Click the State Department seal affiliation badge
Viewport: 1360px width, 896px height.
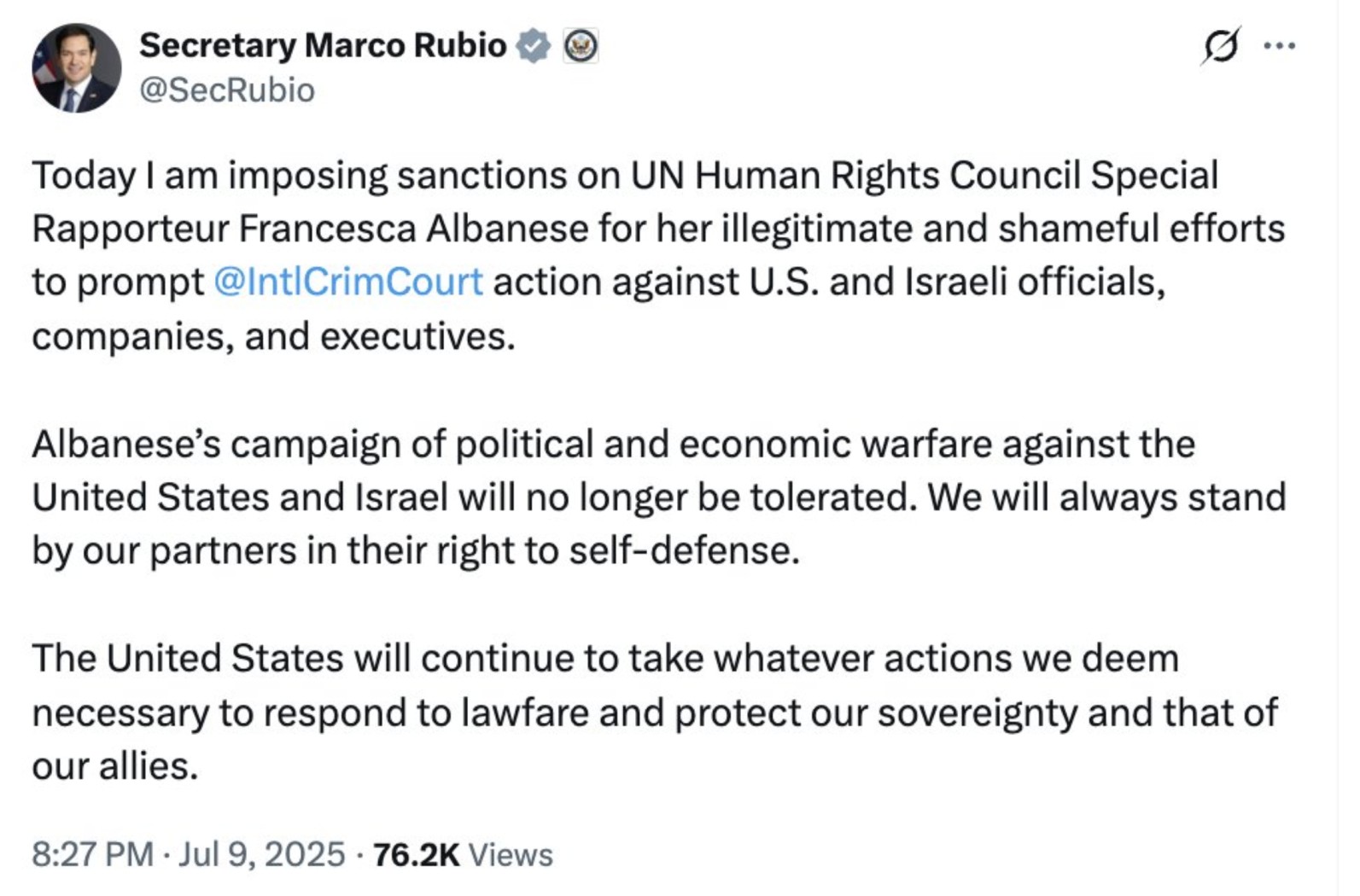click(581, 45)
